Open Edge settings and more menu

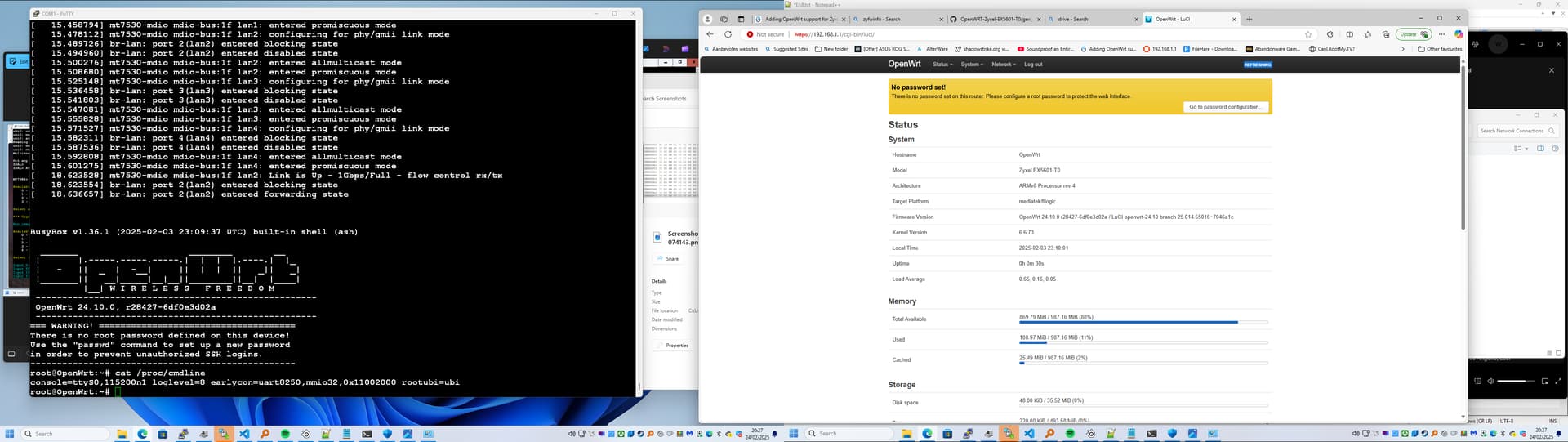pyautogui.click(x=1441, y=34)
